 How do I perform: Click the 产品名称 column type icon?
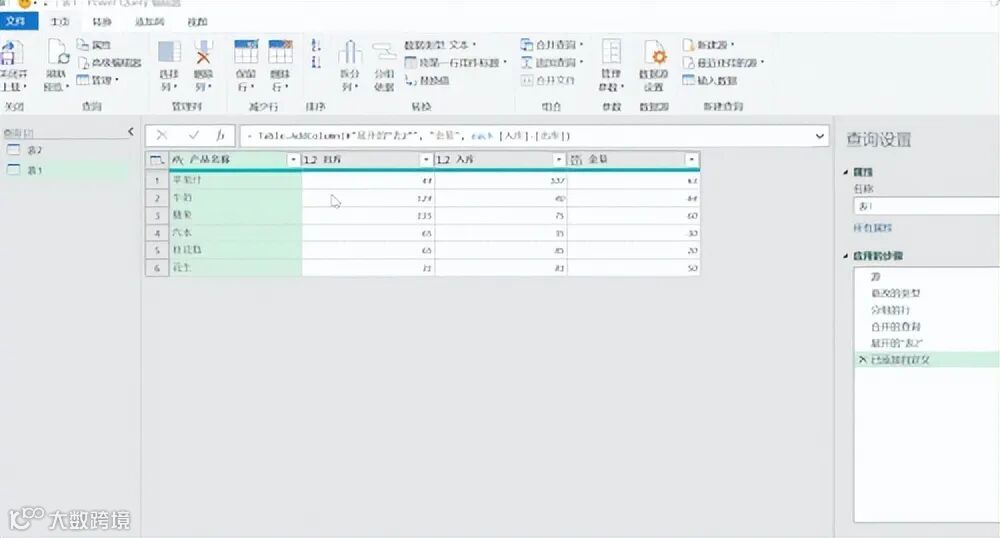pyautogui.click(x=178, y=160)
